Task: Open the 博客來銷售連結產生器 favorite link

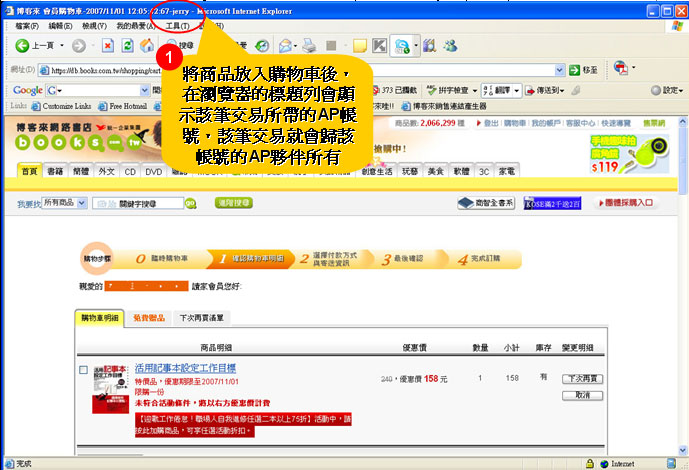Action: tap(444, 106)
